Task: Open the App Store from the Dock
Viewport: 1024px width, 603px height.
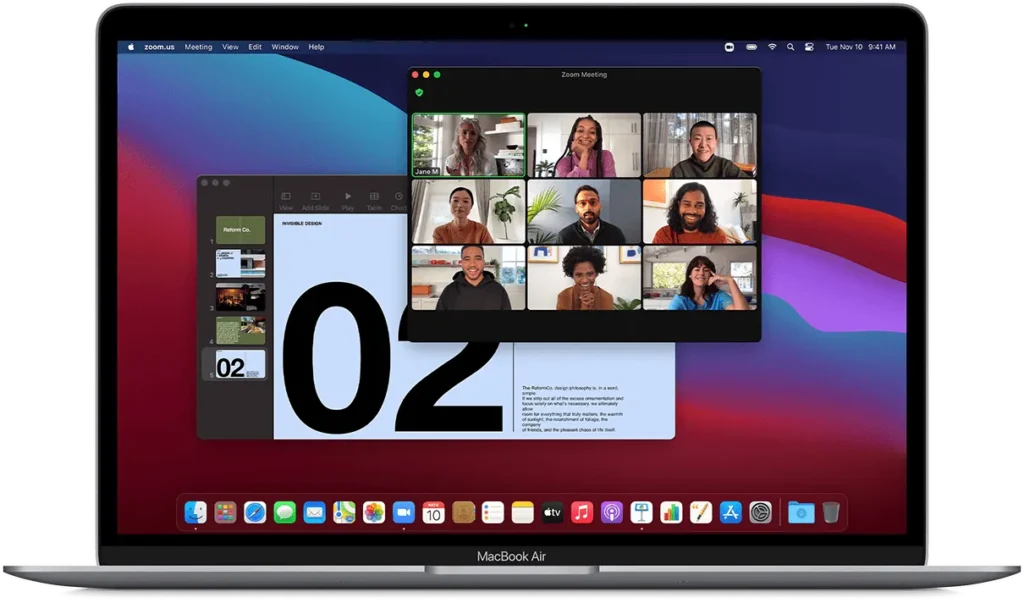Action: (730, 513)
